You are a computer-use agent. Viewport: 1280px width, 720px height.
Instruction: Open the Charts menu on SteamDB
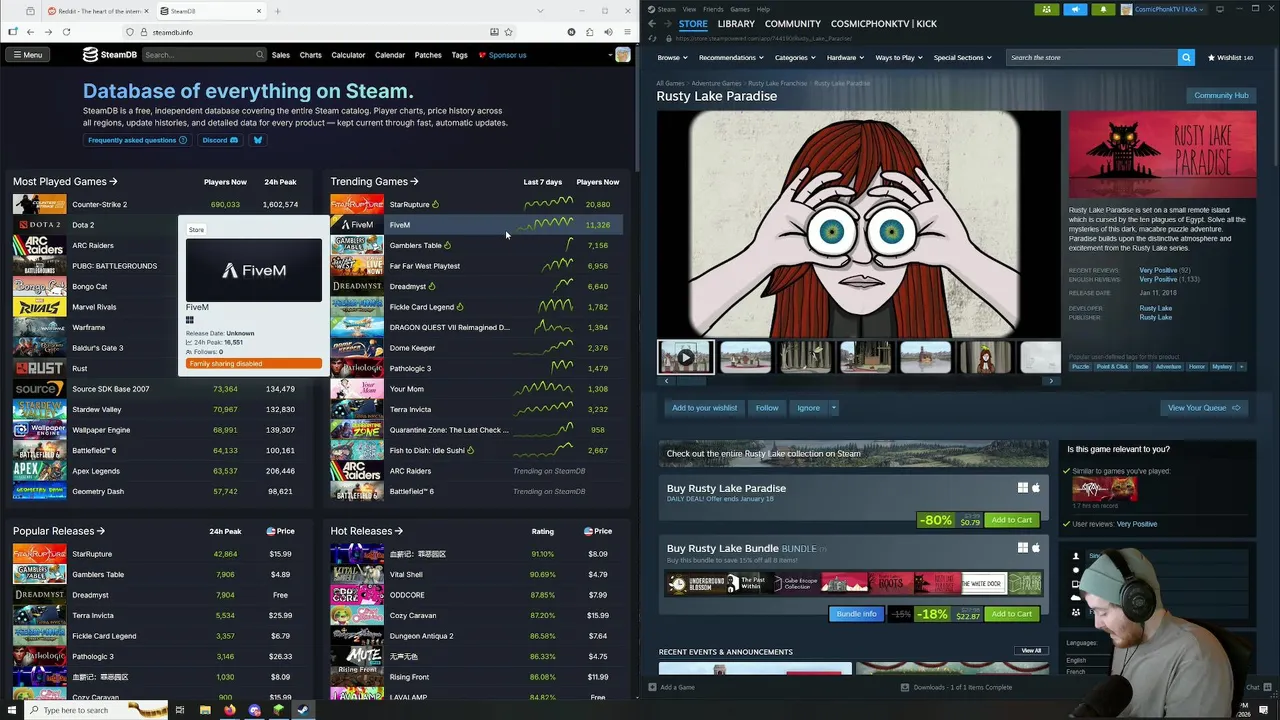click(311, 55)
